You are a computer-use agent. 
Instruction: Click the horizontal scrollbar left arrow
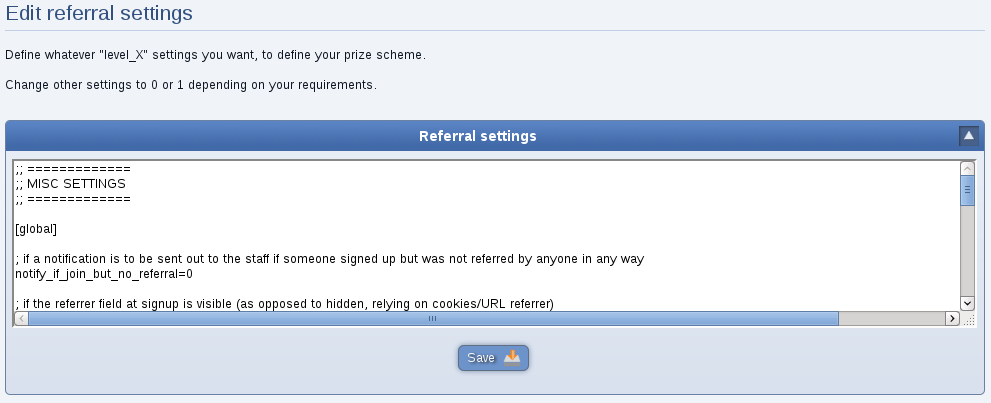point(21,318)
